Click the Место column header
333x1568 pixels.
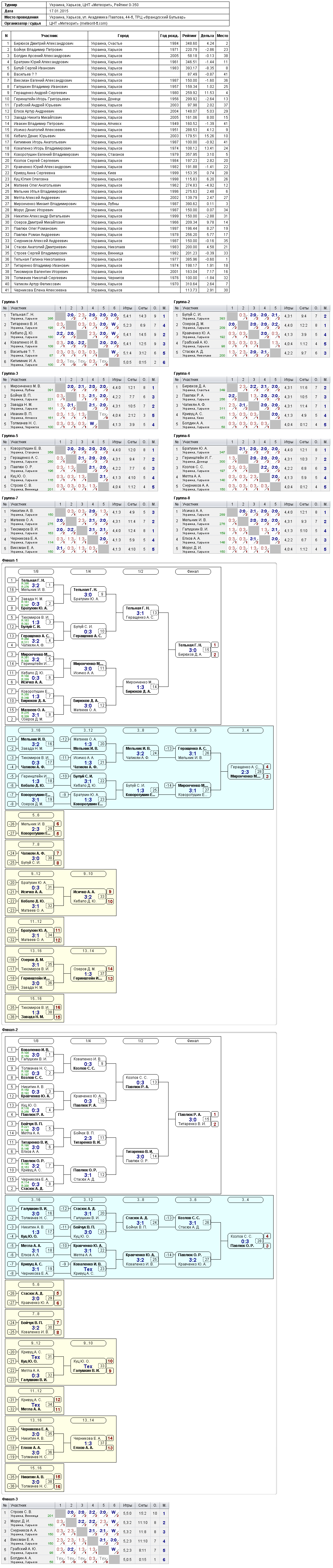(x=222, y=36)
